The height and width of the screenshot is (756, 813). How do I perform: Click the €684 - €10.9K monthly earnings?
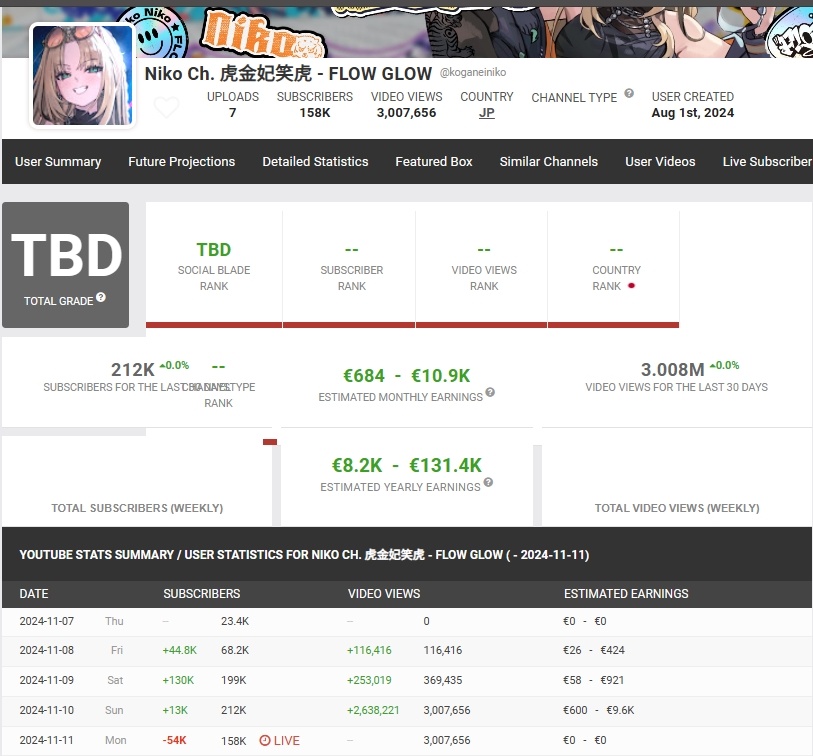(406, 375)
